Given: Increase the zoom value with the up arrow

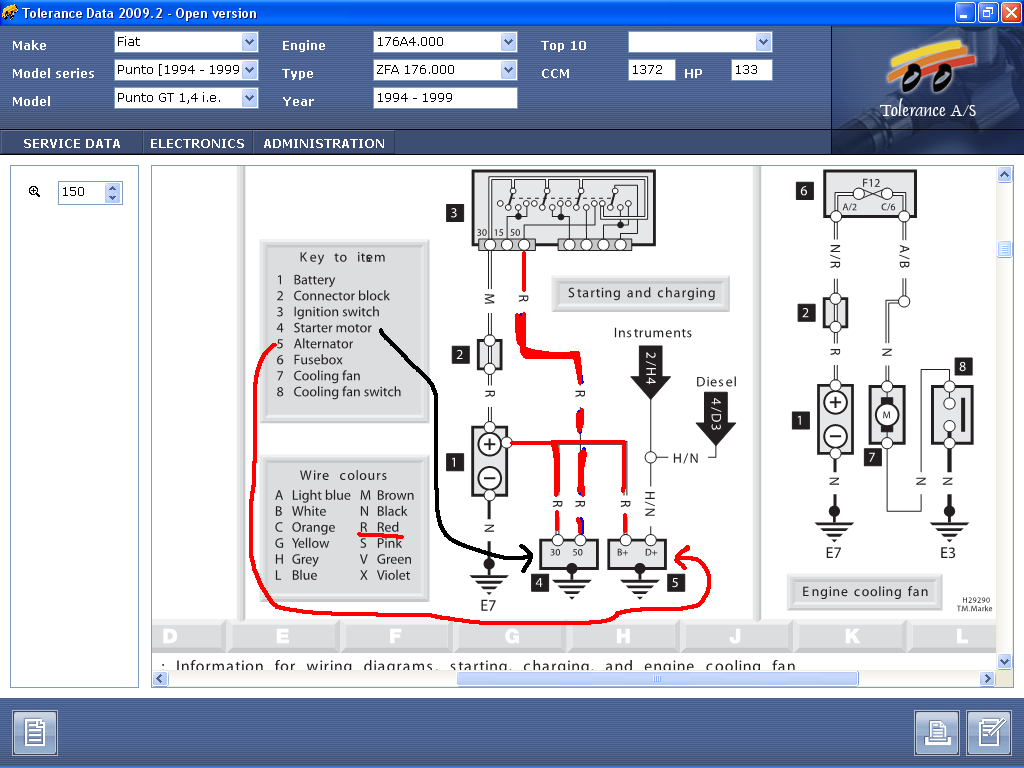Looking at the screenshot, I should pos(113,187).
